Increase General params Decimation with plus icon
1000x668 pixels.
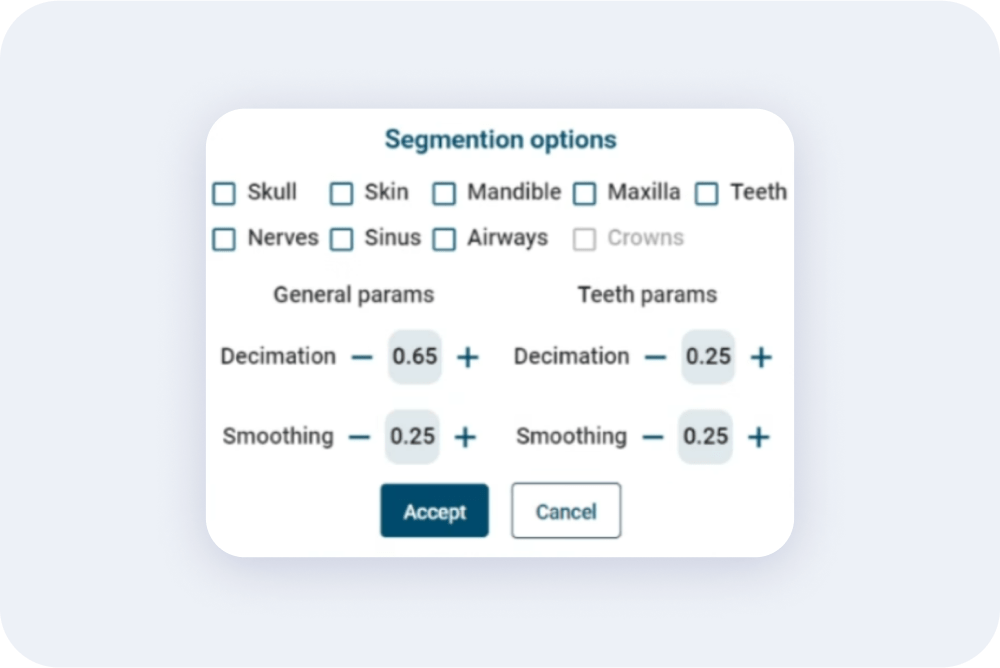(467, 357)
